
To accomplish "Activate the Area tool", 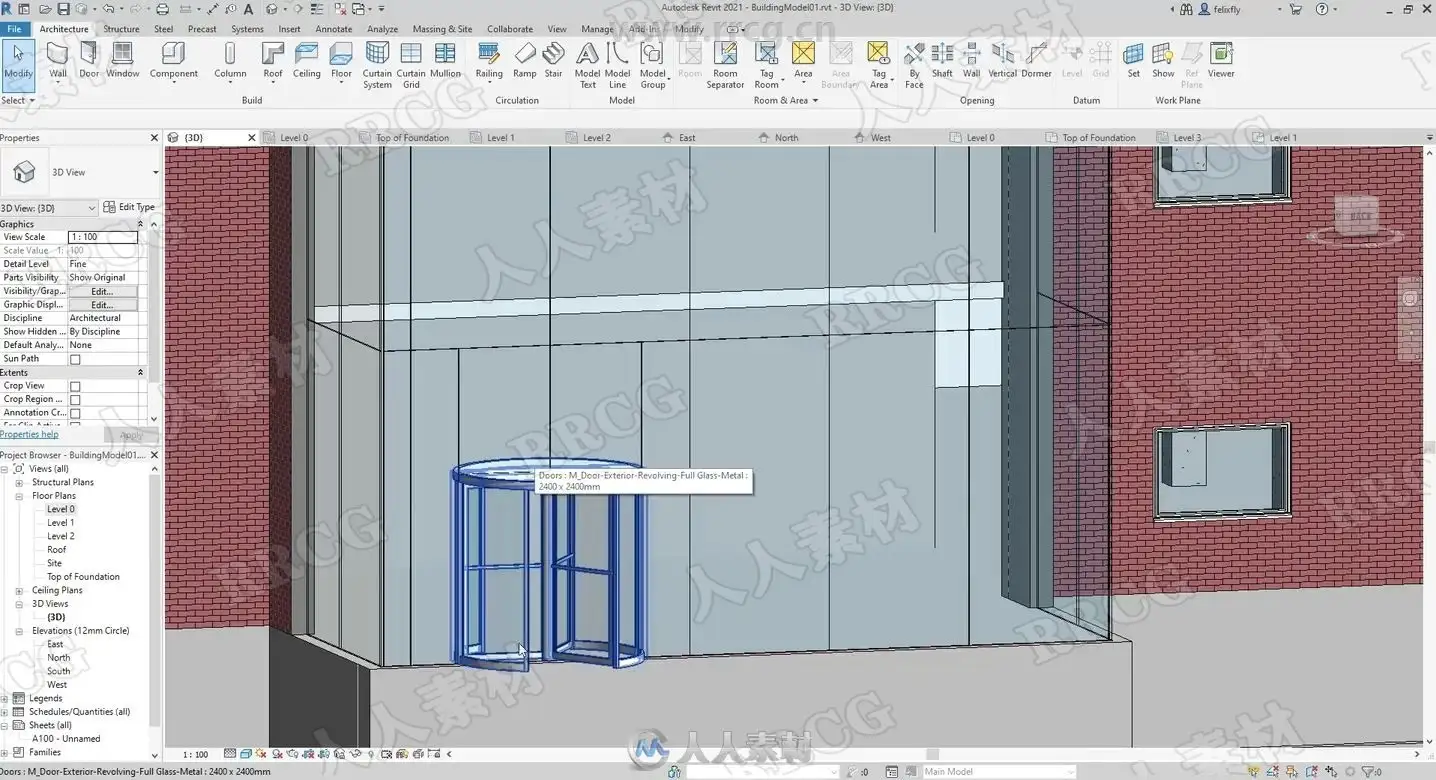I will coord(803,61).
